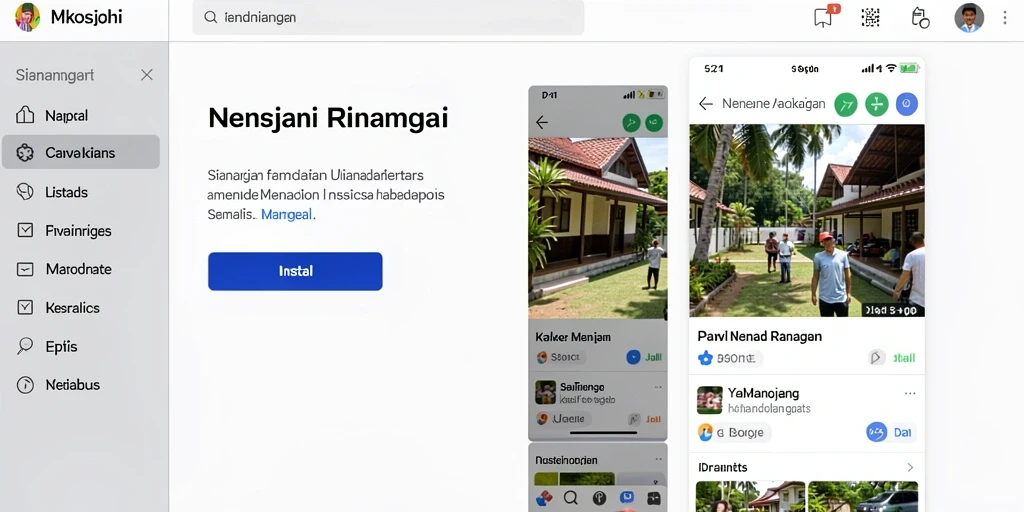1024x512 pixels.
Task: Click back arrow in small phone preview
Action: click(x=541, y=122)
